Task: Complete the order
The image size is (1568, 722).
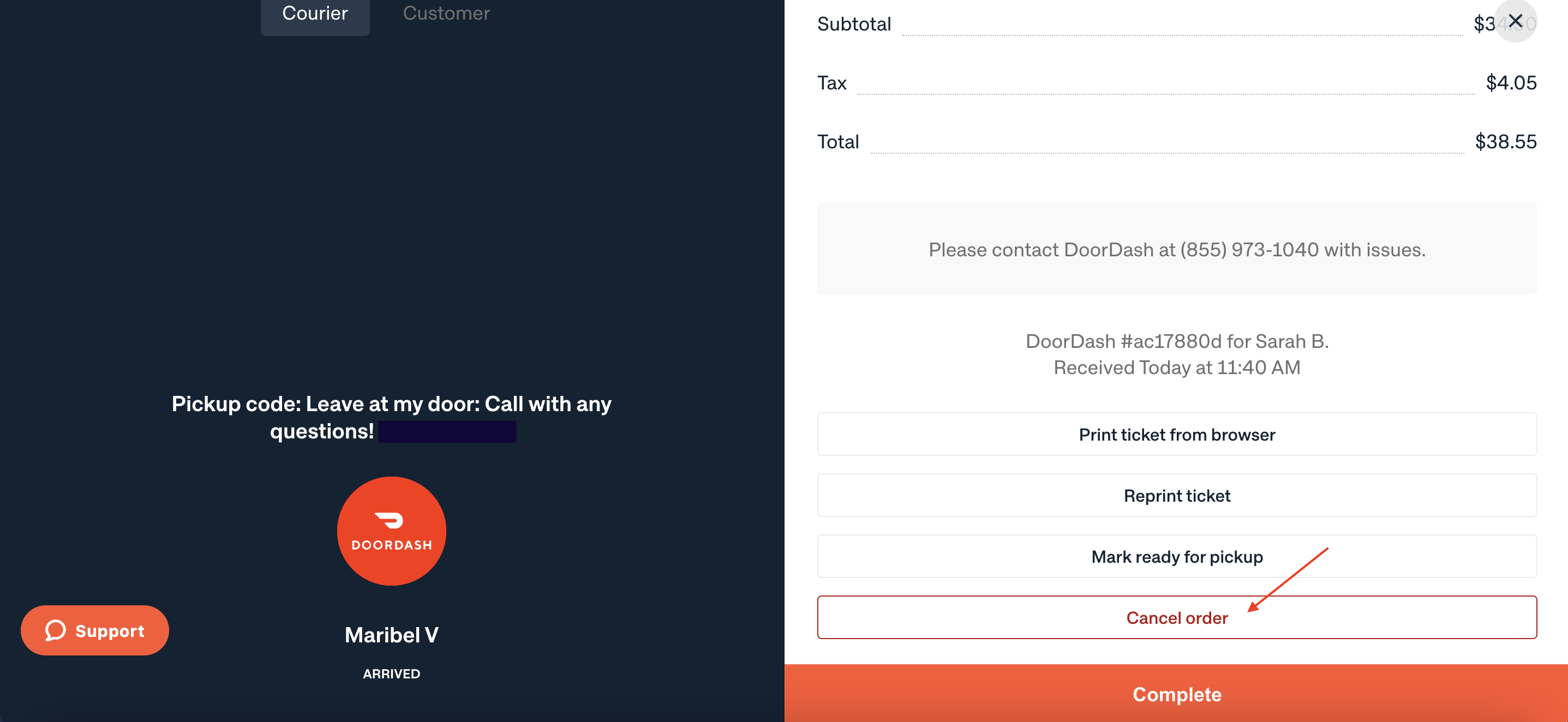Action: (x=1176, y=694)
